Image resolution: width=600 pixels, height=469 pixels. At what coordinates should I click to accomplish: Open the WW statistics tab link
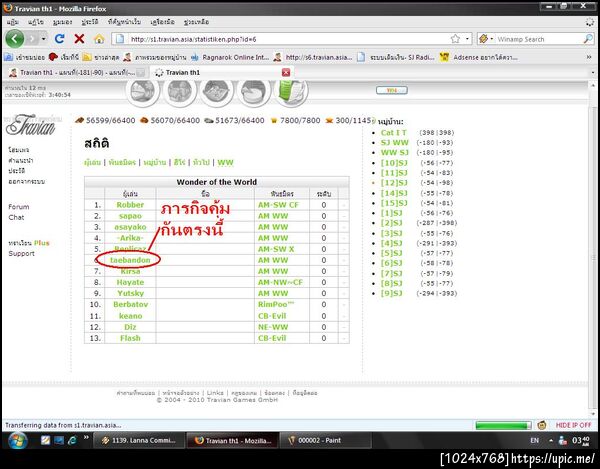[225, 163]
